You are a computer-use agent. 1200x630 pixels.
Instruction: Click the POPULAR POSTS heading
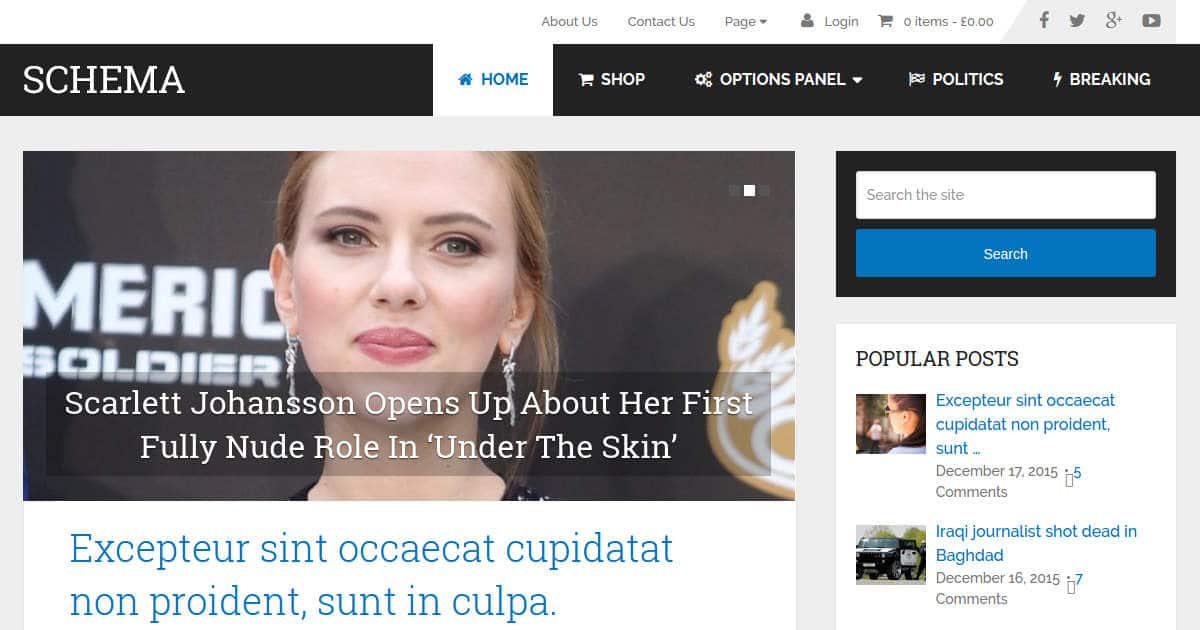tap(937, 359)
